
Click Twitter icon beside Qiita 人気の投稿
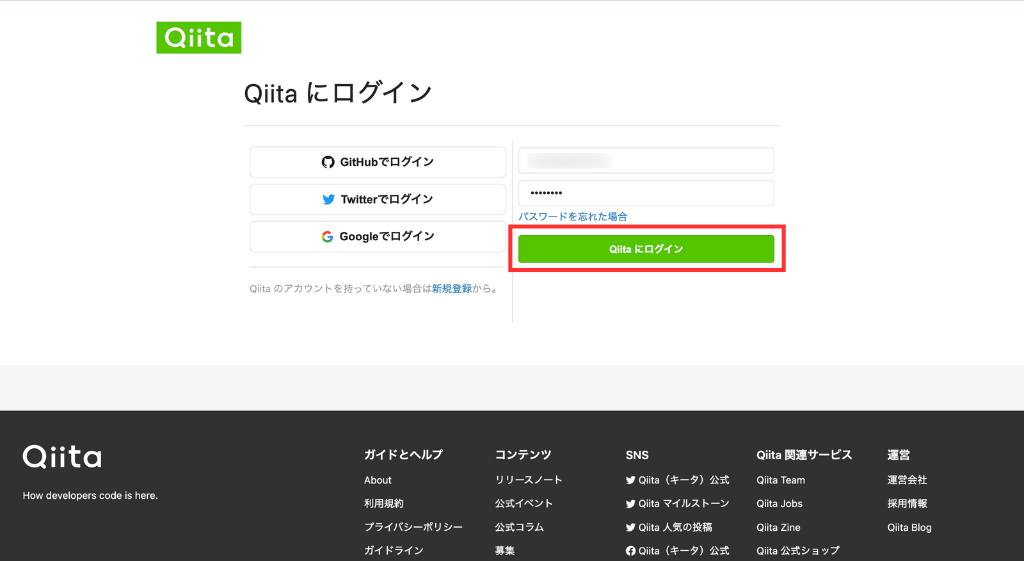[630, 527]
